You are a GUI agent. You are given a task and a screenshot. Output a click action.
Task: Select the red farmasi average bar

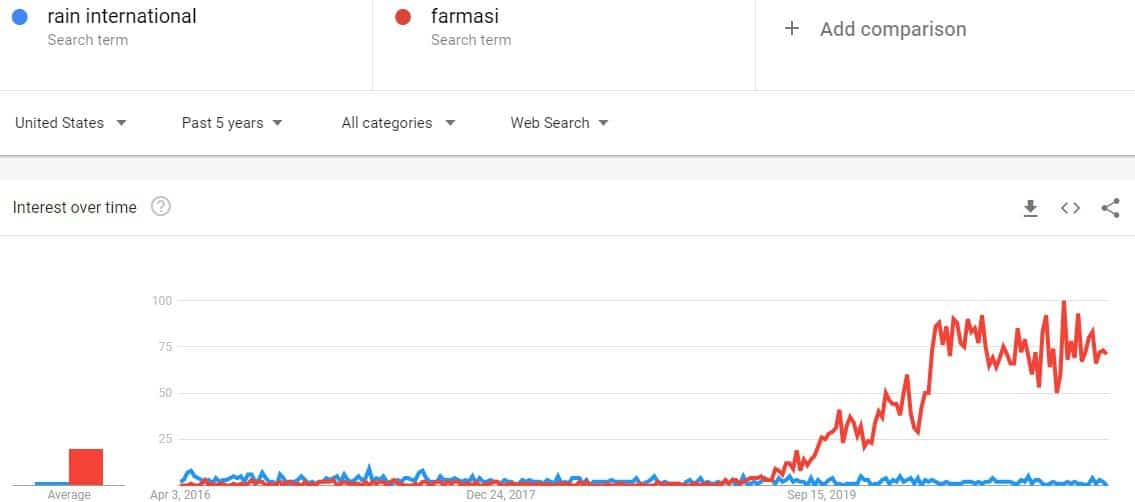pos(86,467)
